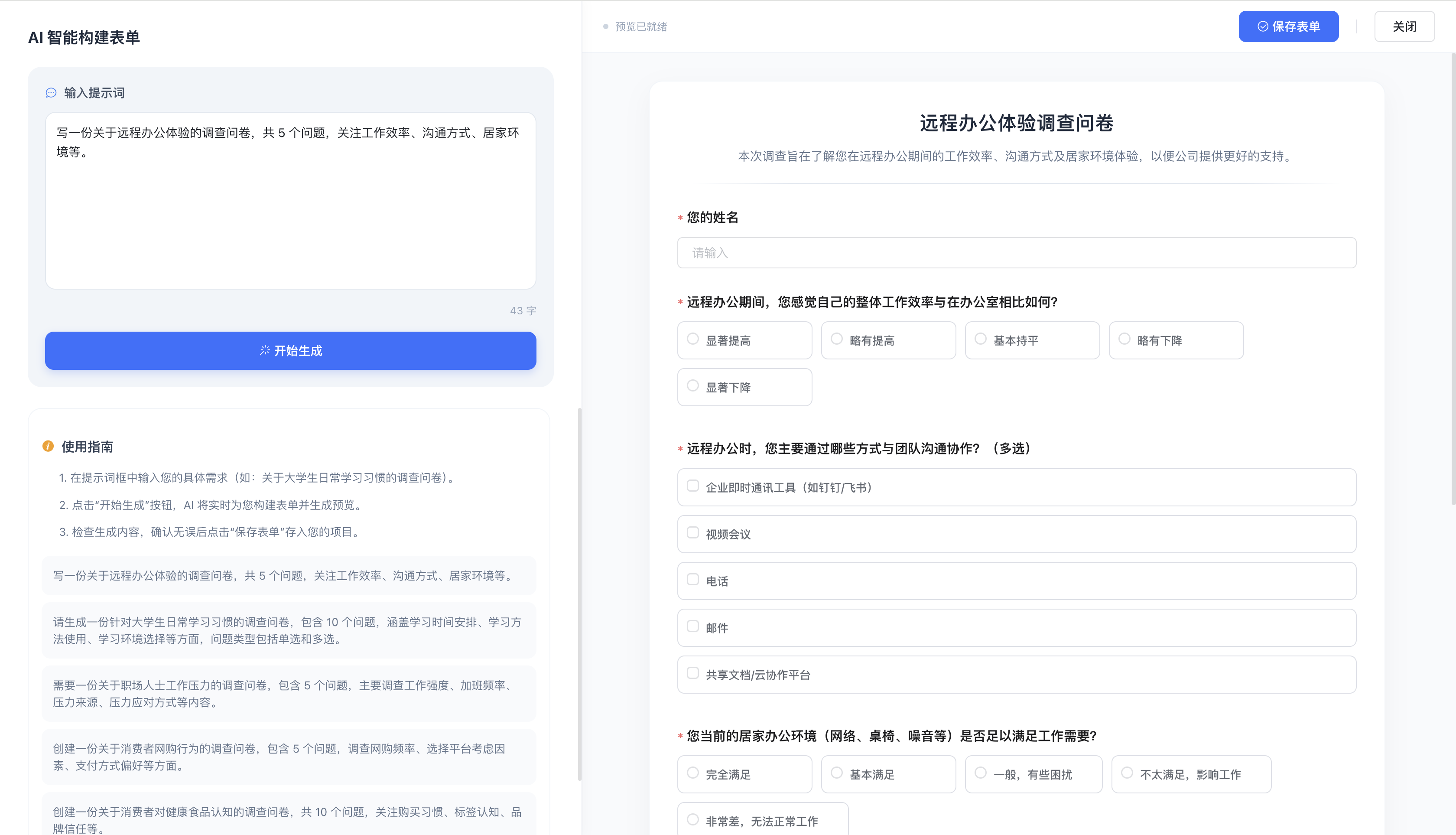
Task: Click the chat bubble icon beside 输入提示词
Action: [x=51, y=93]
